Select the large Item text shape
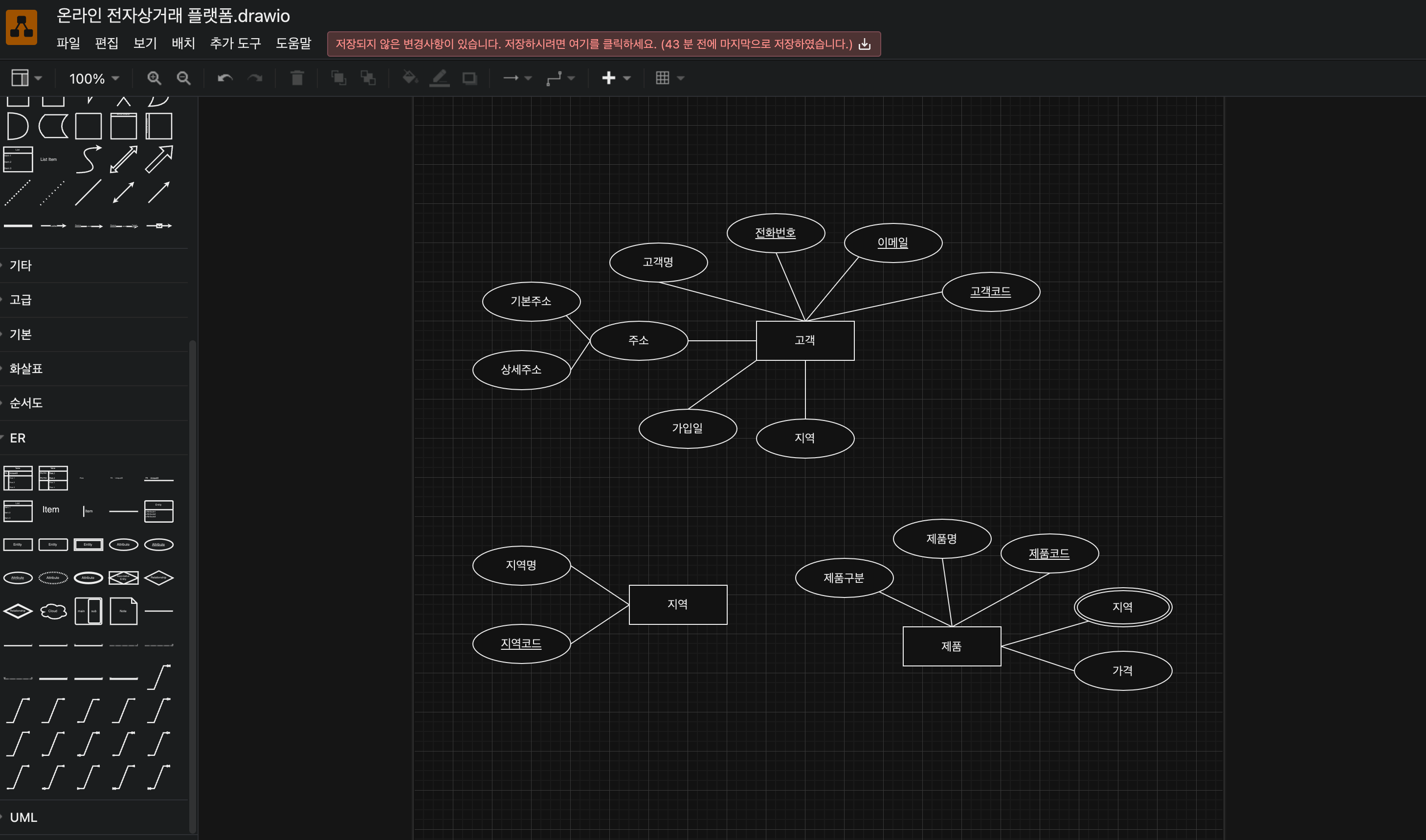 (x=51, y=510)
